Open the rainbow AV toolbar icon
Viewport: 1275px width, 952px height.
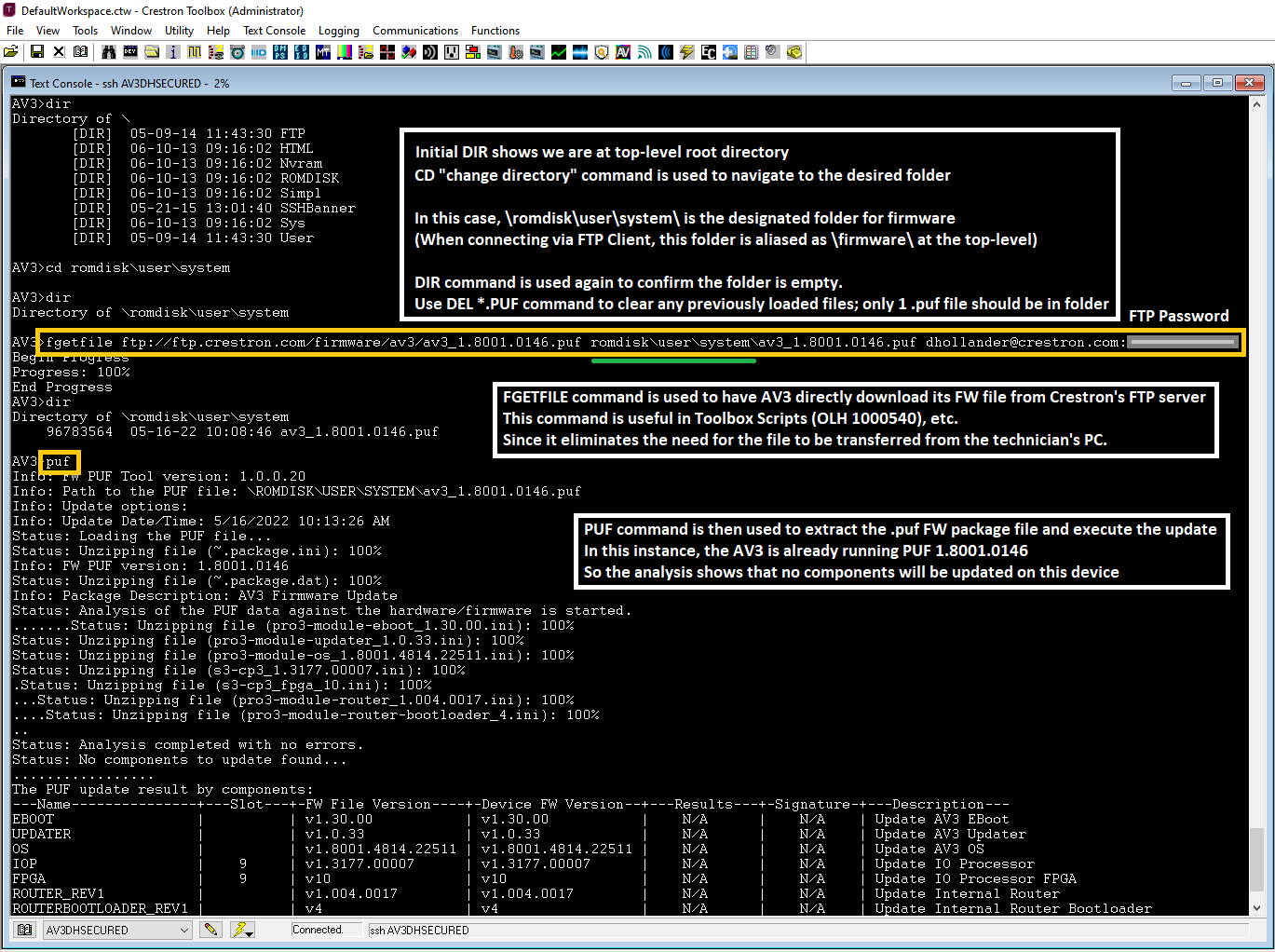coord(623,52)
